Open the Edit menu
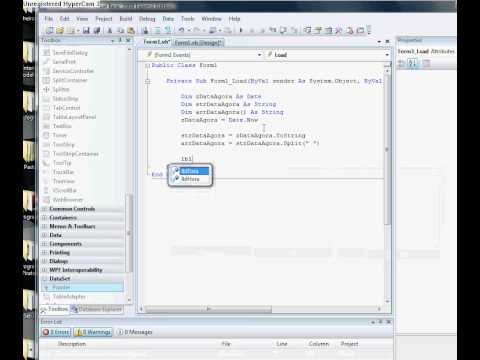Image resolution: width=480 pixels, height=360 pixels. click(64, 19)
